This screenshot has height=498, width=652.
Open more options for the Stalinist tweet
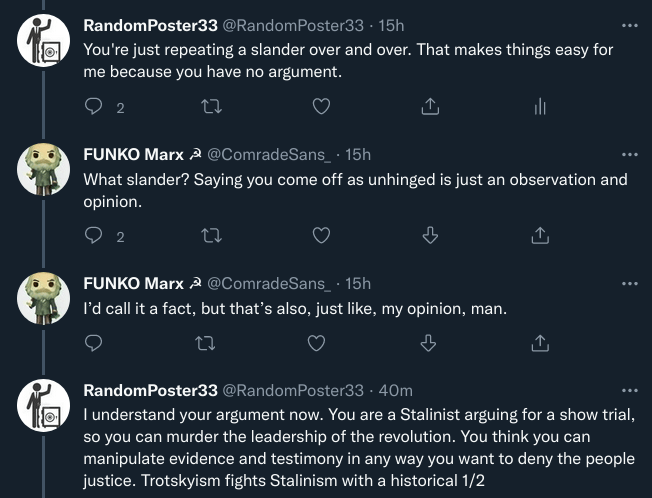(629, 390)
